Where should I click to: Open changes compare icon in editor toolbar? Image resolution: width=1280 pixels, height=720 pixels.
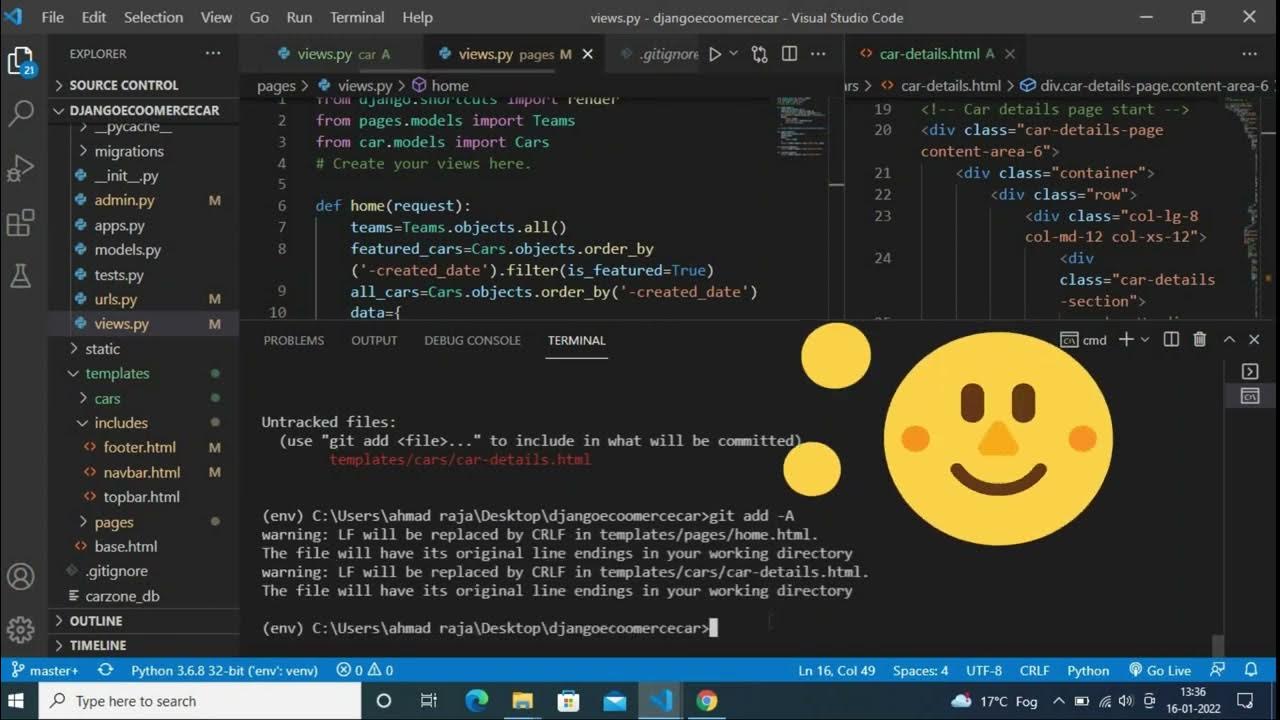[760, 54]
